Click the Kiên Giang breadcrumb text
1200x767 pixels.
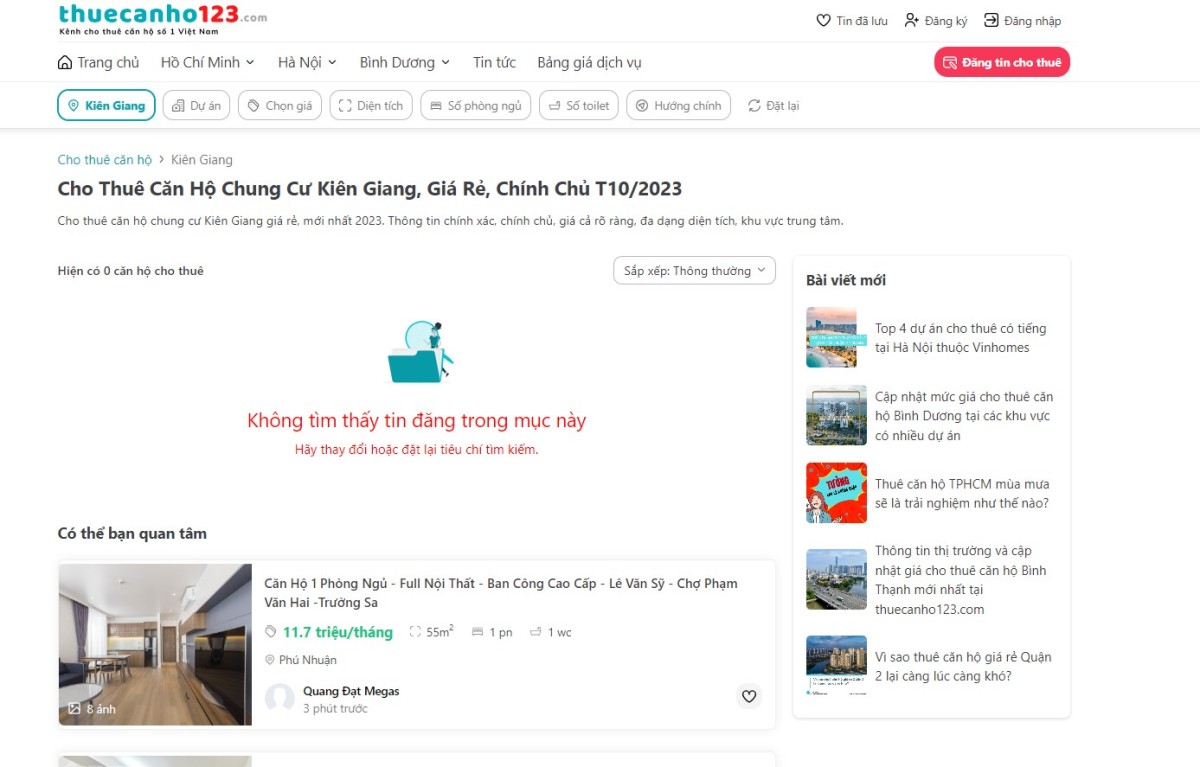pyautogui.click(x=202, y=160)
